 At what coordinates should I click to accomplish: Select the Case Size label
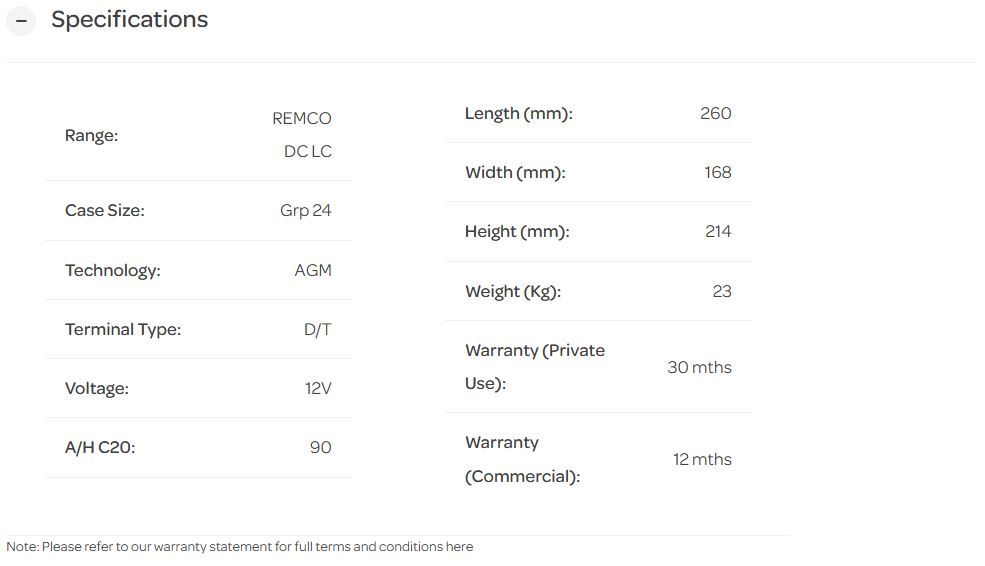click(104, 210)
